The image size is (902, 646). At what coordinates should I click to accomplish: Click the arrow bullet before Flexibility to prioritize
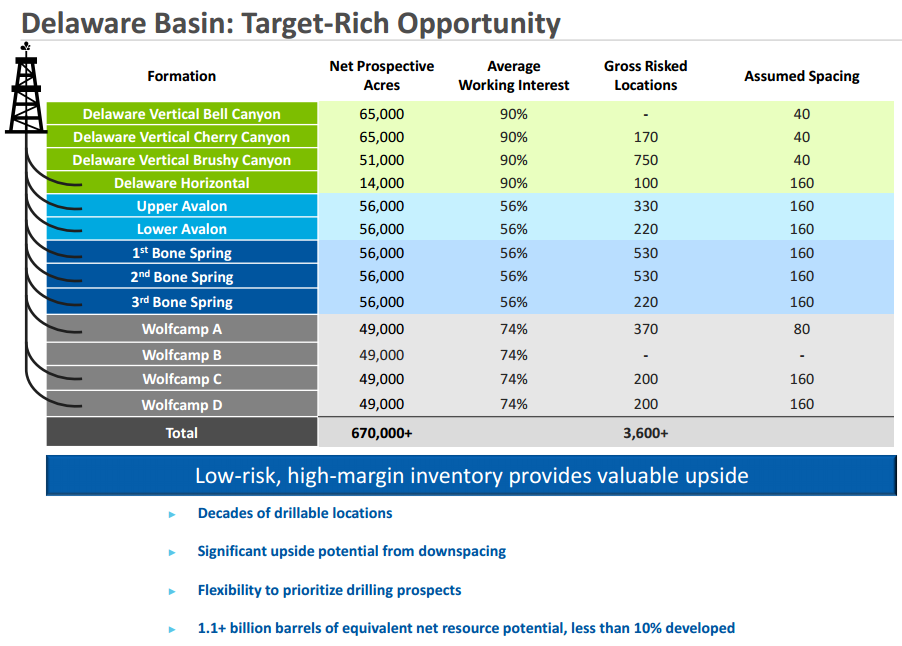[x=172, y=591]
